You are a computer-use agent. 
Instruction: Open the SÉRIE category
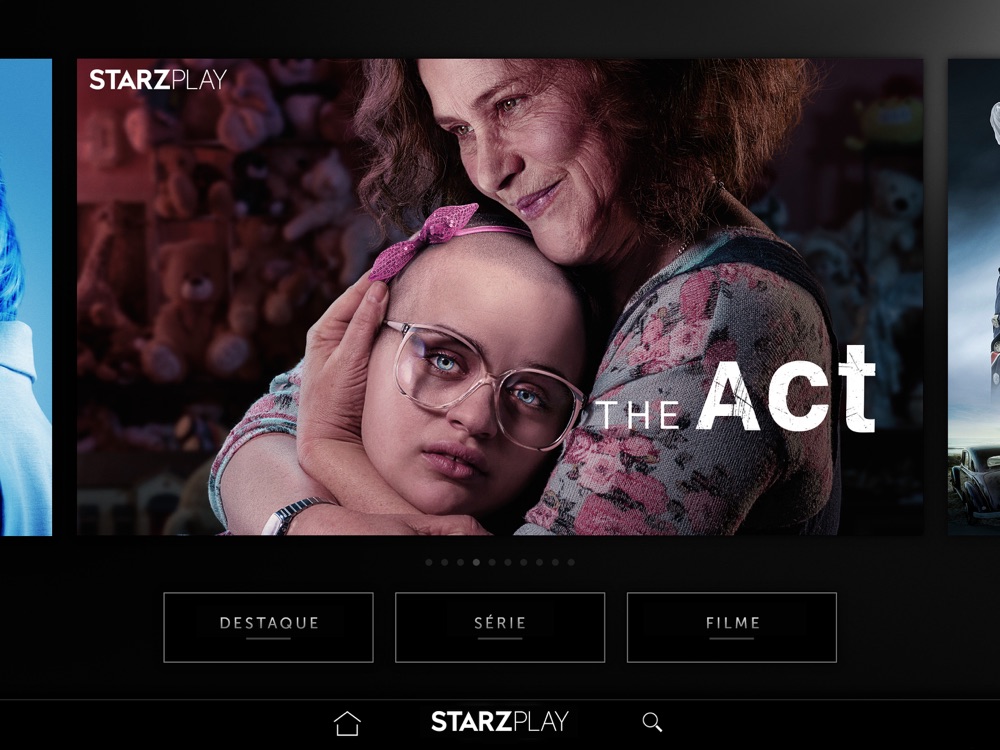click(500, 628)
